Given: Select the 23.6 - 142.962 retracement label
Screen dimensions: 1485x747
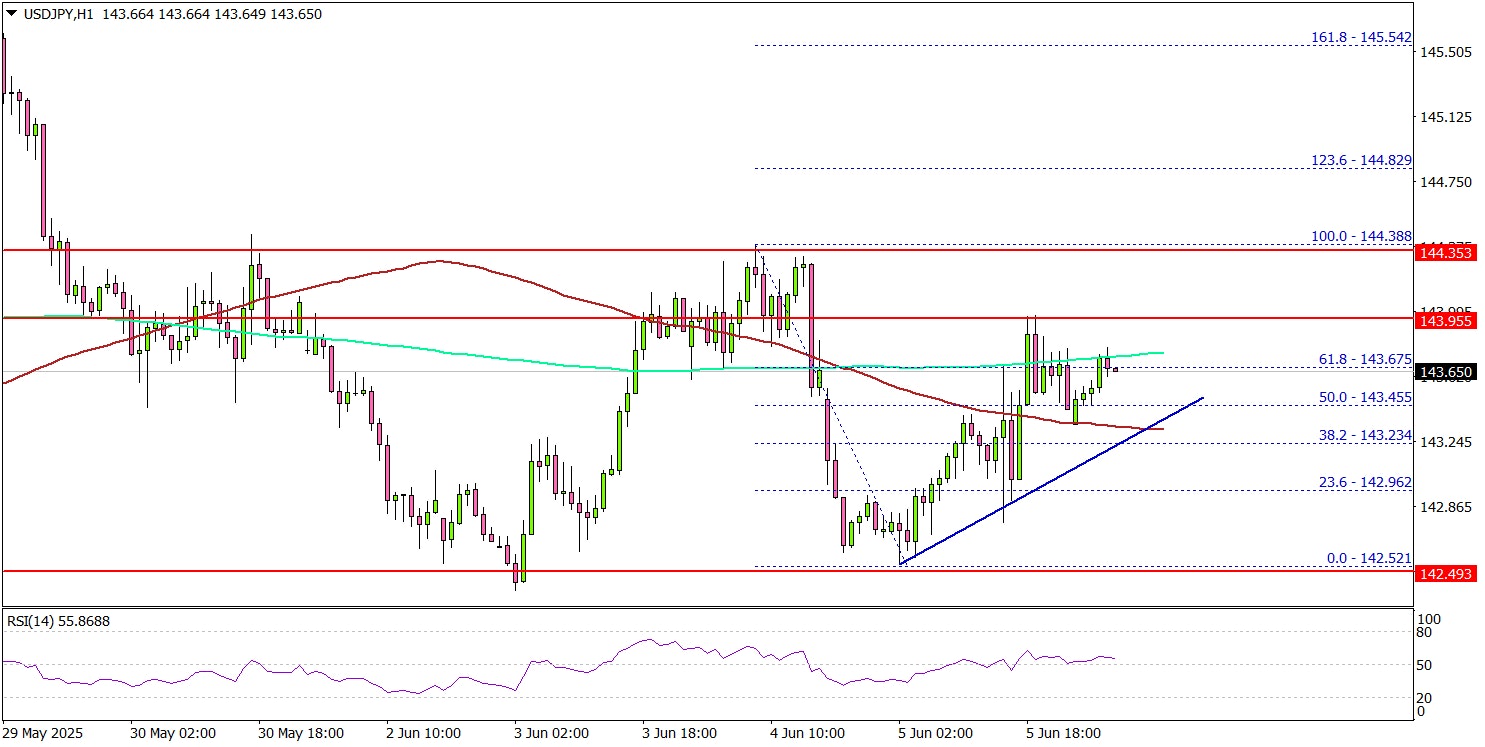Looking at the screenshot, I should [1365, 482].
